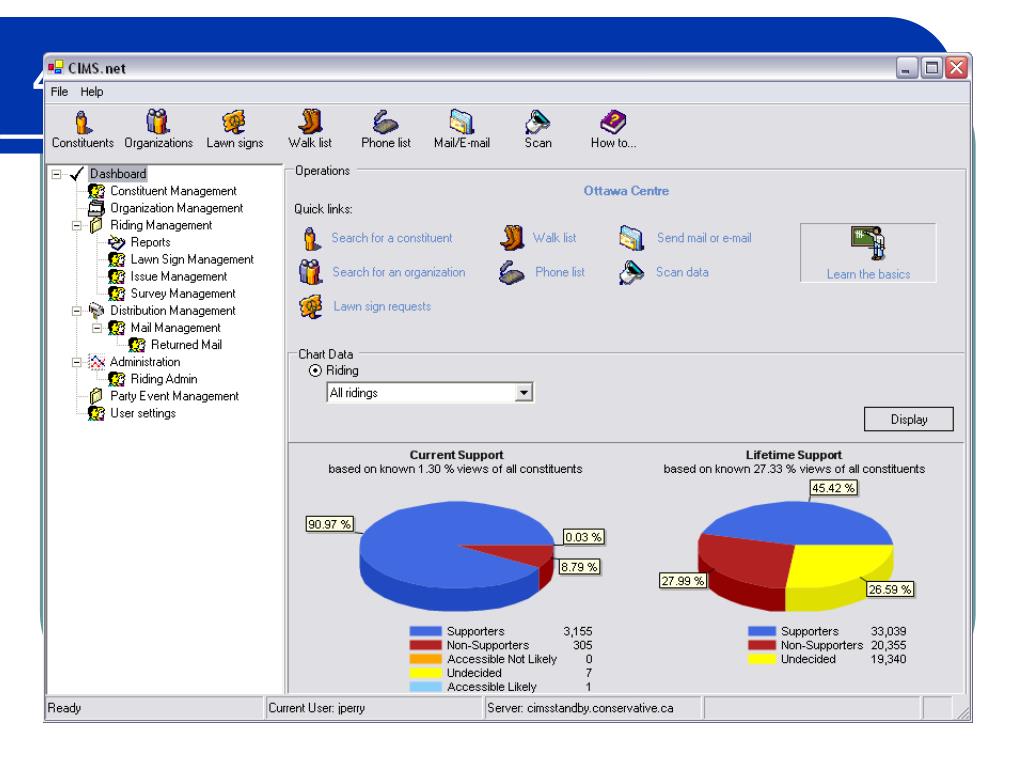Follow the Search for an organization link

click(399, 272)
